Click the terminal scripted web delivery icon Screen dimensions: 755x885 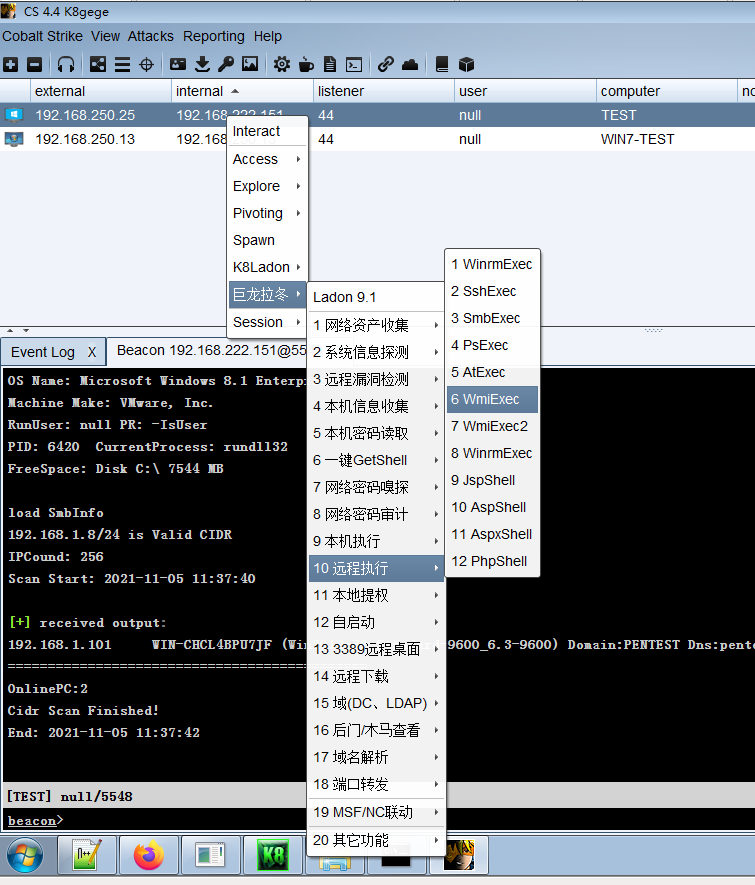point(354,64)
